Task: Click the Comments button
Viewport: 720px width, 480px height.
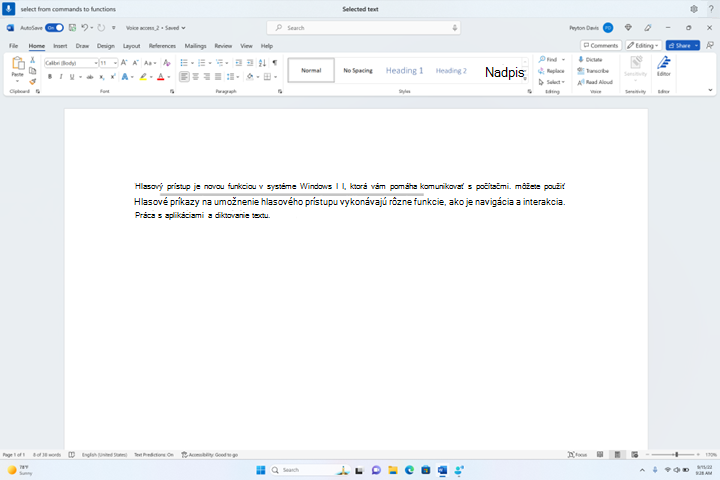Action: [x=601, y=45]
